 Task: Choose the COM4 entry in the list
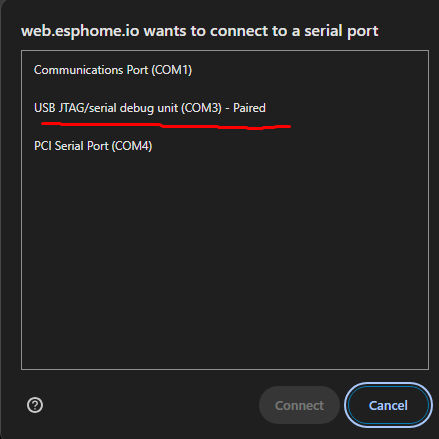225,146
